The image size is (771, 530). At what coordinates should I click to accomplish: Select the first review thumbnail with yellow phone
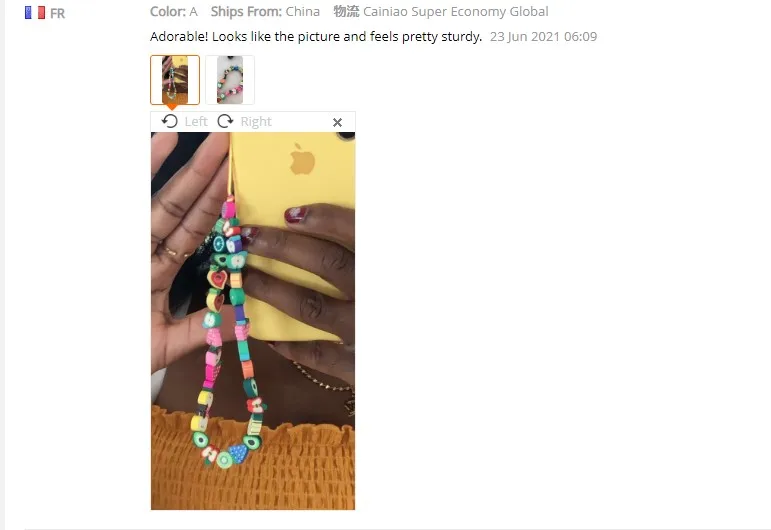point(175,80)
